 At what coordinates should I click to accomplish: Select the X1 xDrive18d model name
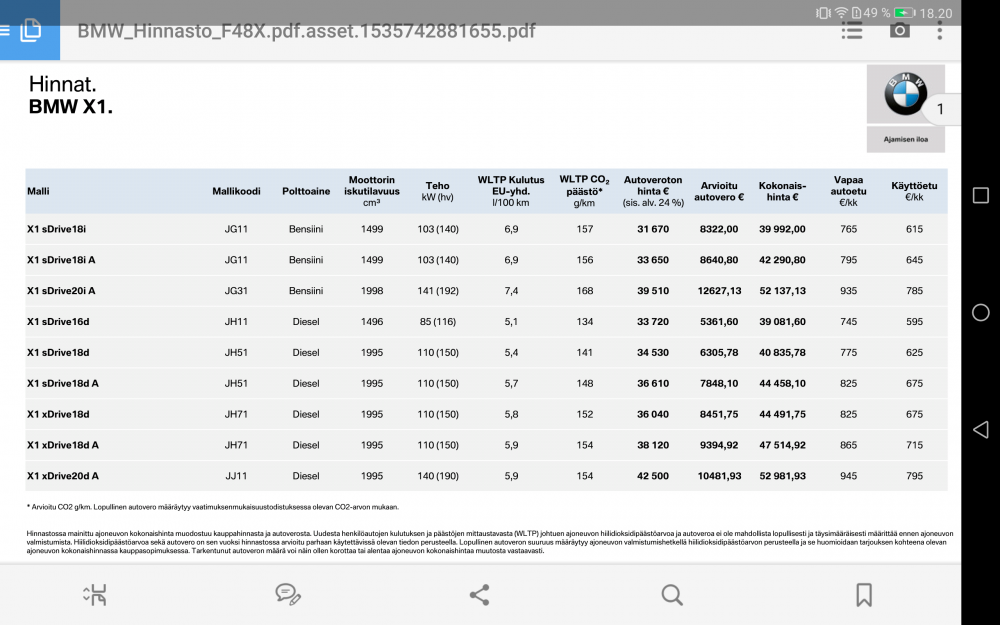pyautogui.click(x=58, y=415)
